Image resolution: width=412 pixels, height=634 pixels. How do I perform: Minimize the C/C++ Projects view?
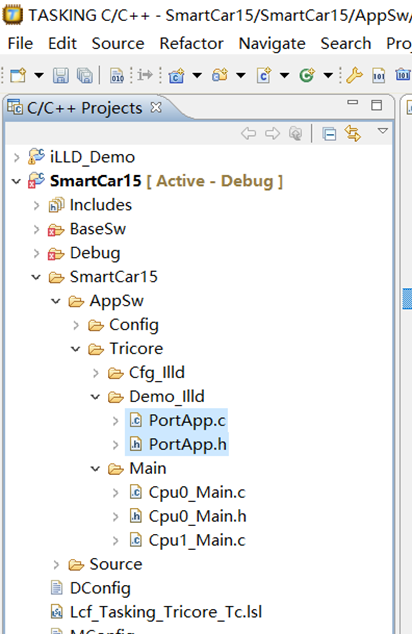353,103
